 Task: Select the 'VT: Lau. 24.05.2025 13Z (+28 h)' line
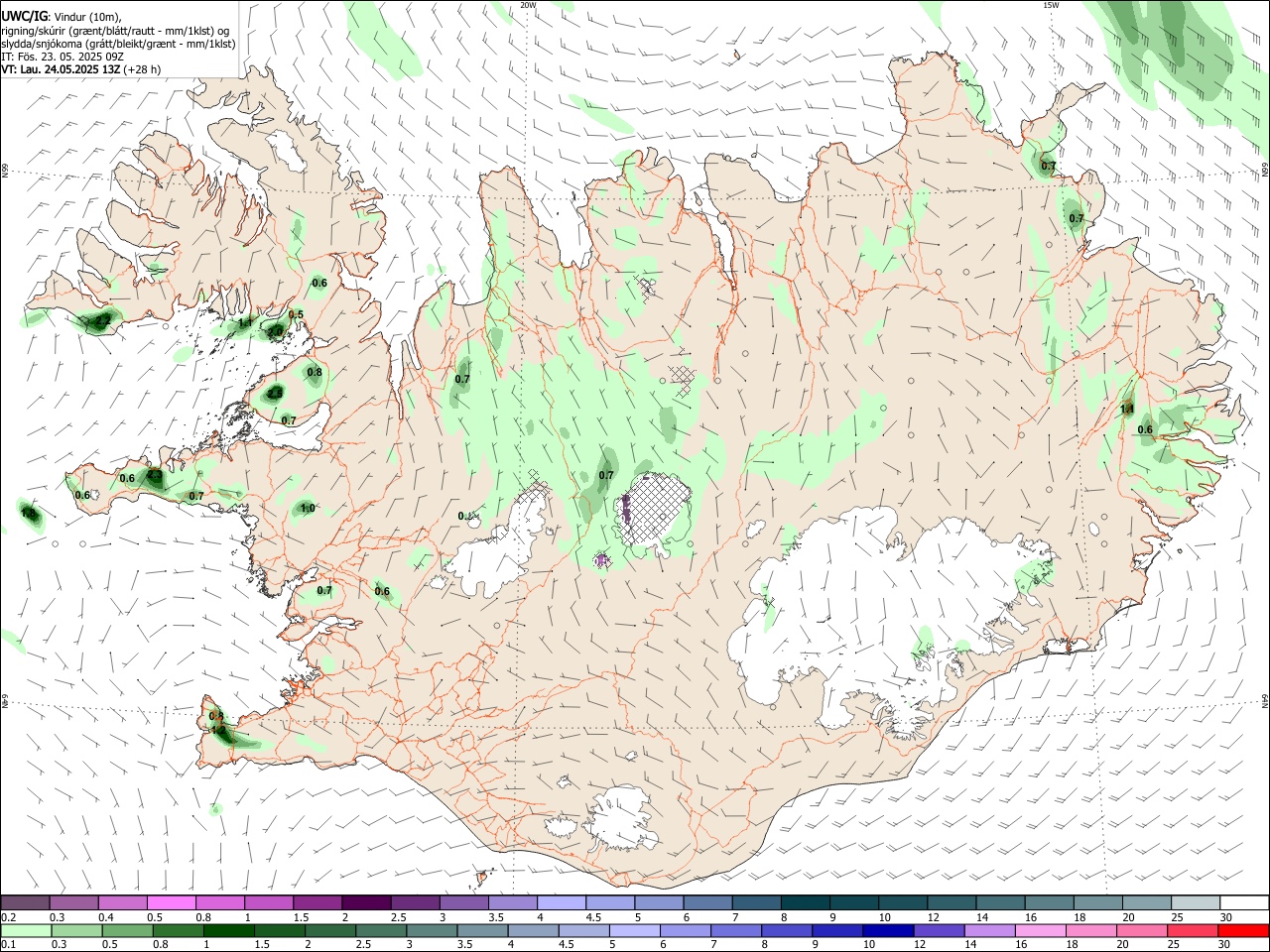pyautogui.click(x=81, y=69)
